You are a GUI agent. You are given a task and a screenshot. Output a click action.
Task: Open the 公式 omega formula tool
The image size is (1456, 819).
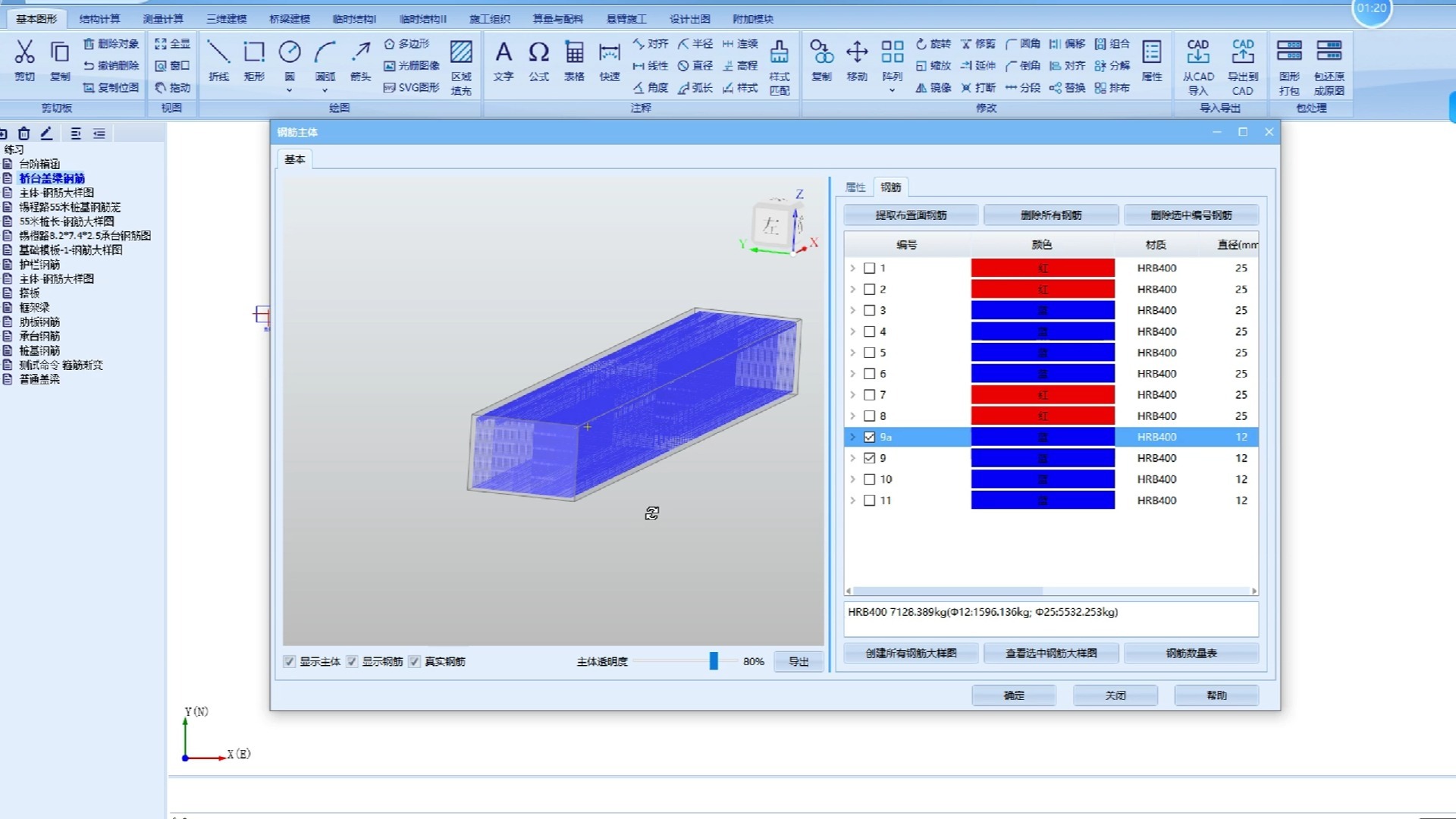click(538, 60)
